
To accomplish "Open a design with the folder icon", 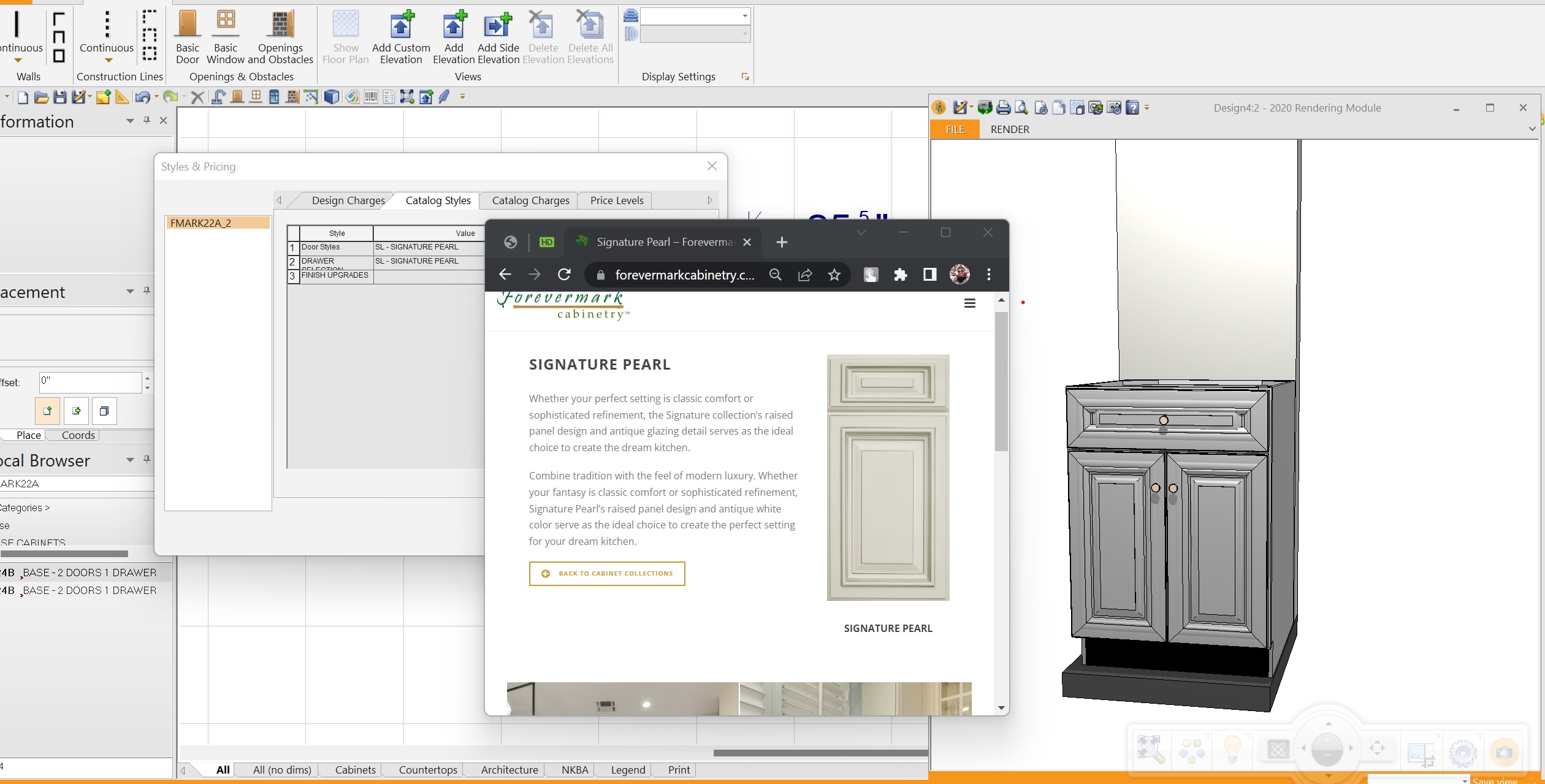I will point(41,97).
